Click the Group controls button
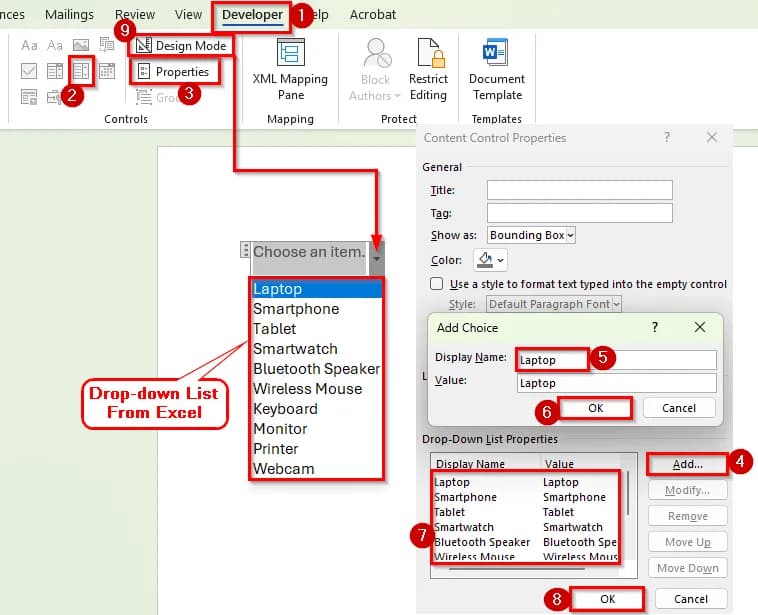Viewport: 758px width, 615px height. point(158,97)
